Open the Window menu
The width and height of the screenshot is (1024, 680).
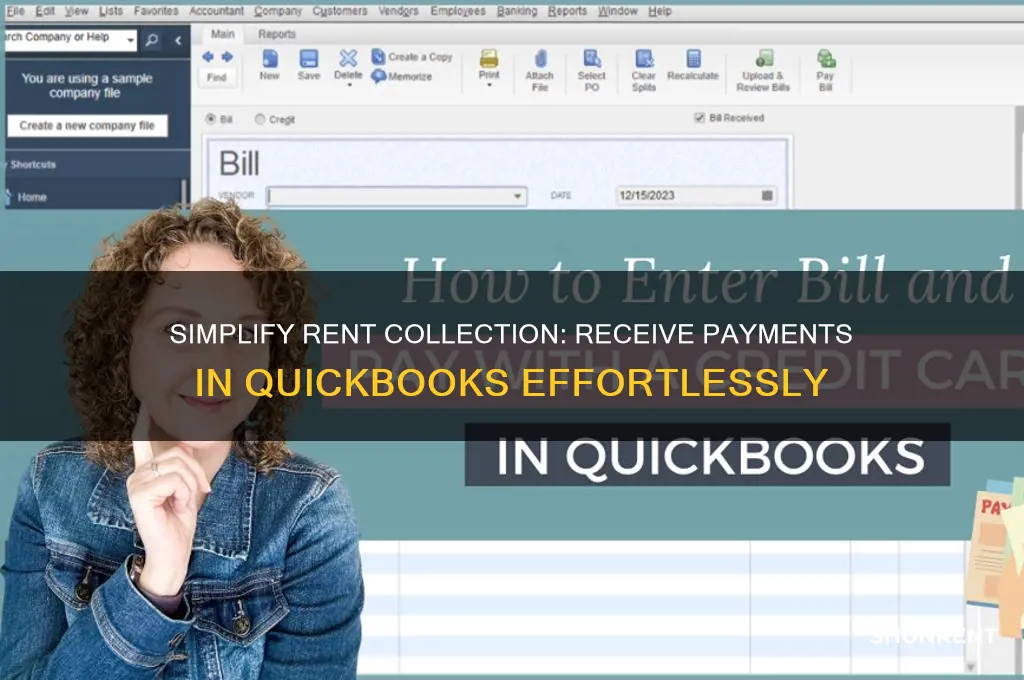pos(617,11)
